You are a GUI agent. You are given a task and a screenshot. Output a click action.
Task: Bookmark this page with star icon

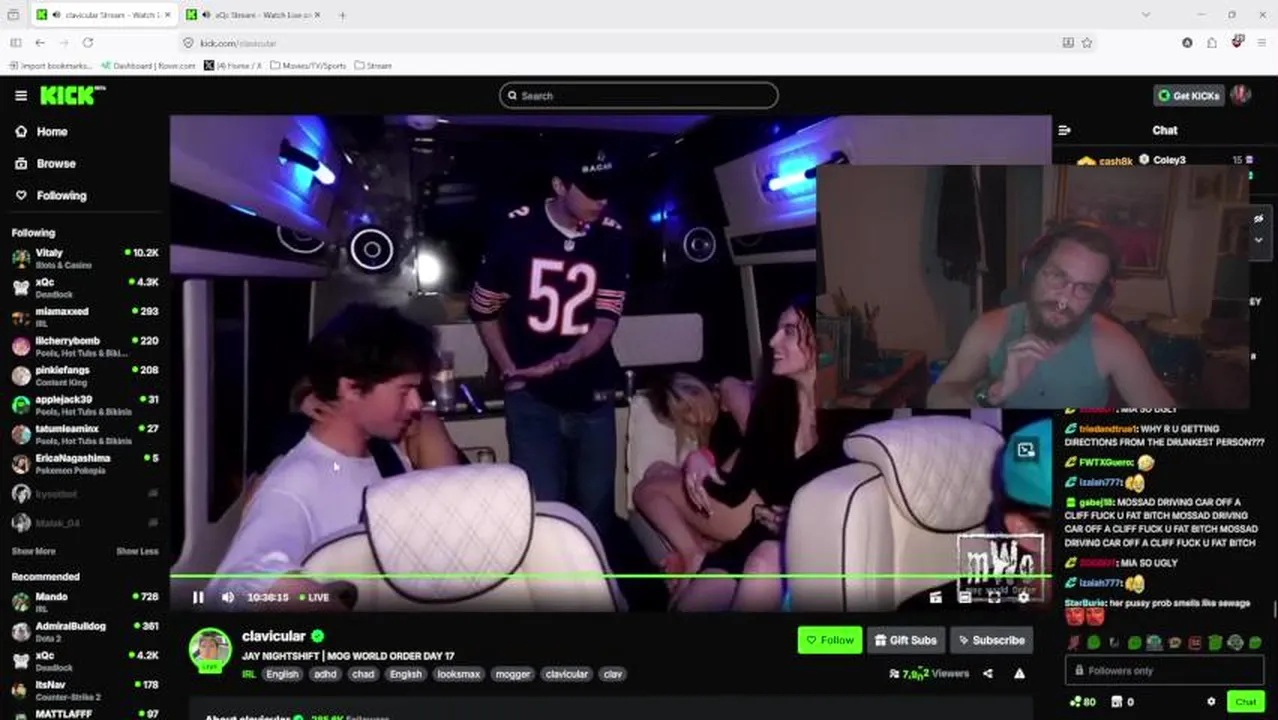(x=1087, y=43)
